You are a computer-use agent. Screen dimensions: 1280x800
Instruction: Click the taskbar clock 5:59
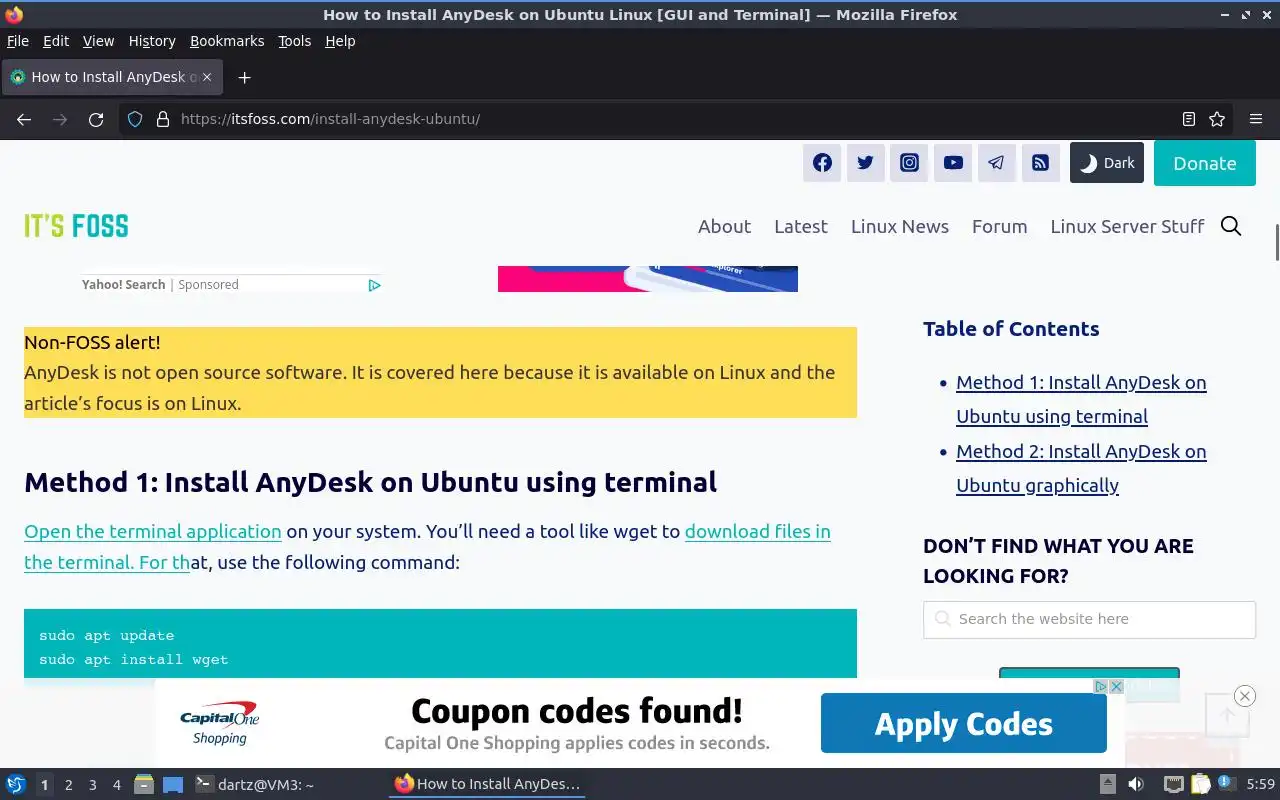click(1261, 785)
